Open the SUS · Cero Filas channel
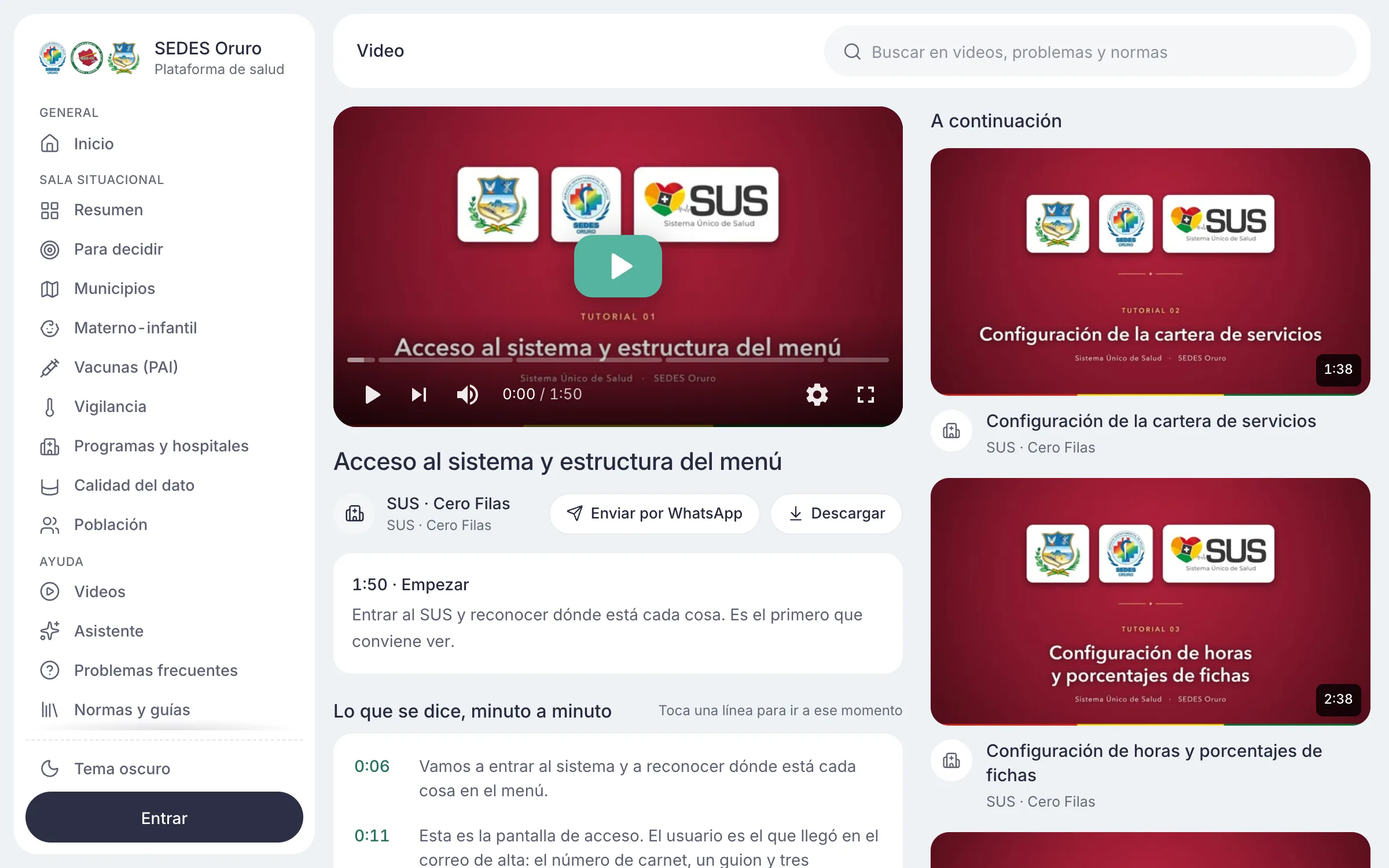Image resolution: width=1389 pixels, height=868 pixels. pos(448,503)
